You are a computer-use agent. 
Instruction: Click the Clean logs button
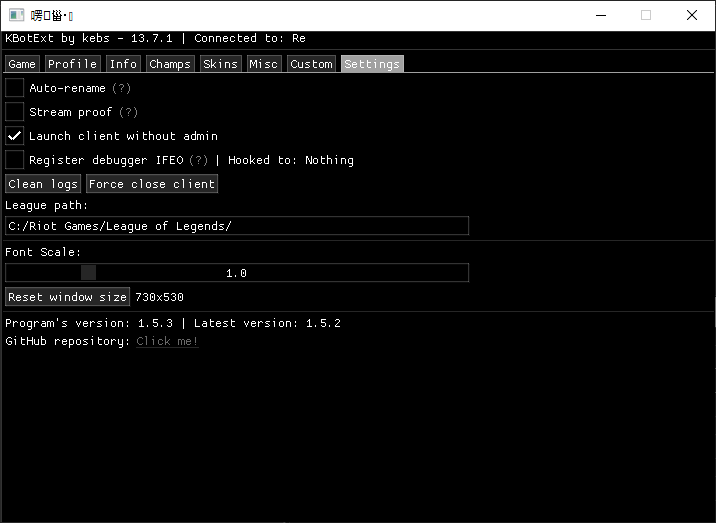click(43, 184)
